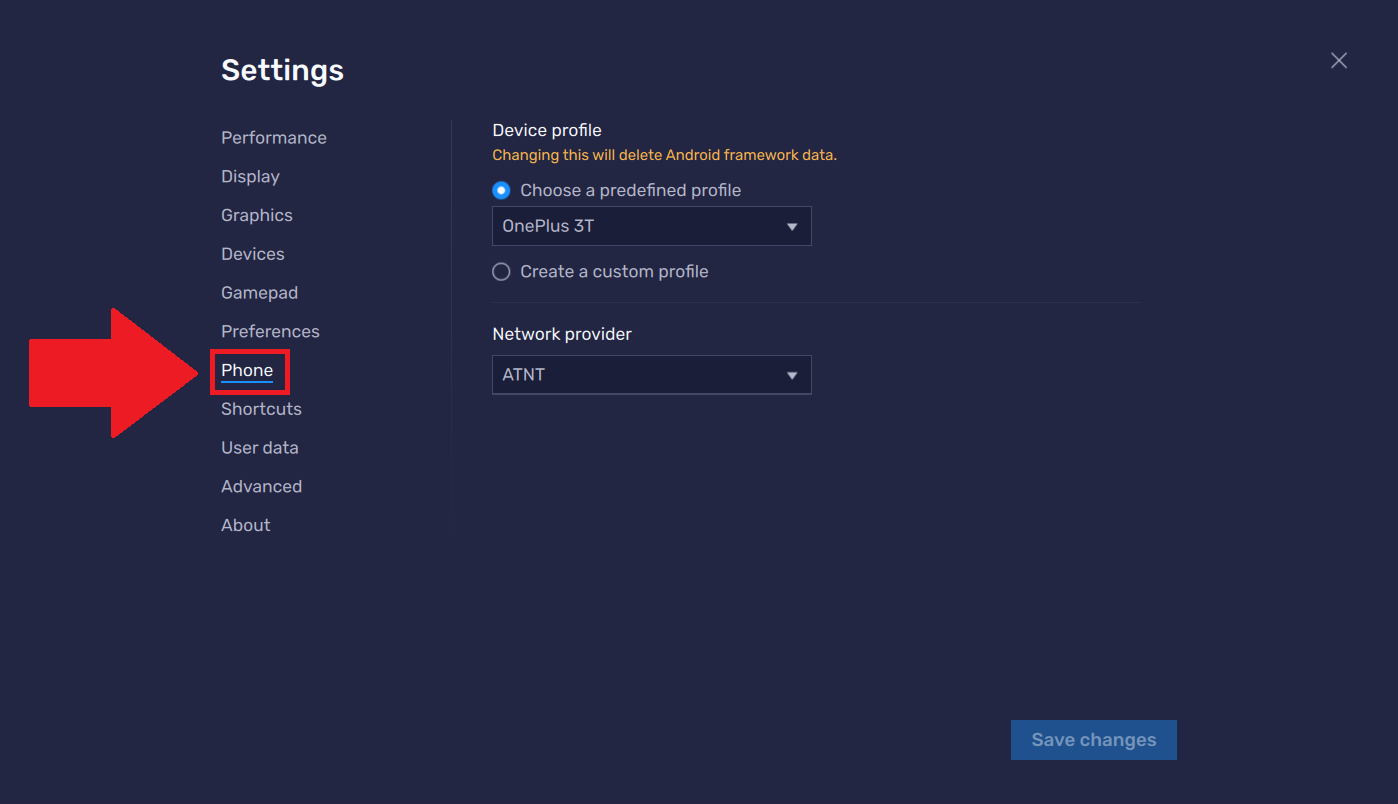The image size is (1398, 804).
Task: Select the 'Create a custom profile' radio button
Action: click(x=500, y=271)
